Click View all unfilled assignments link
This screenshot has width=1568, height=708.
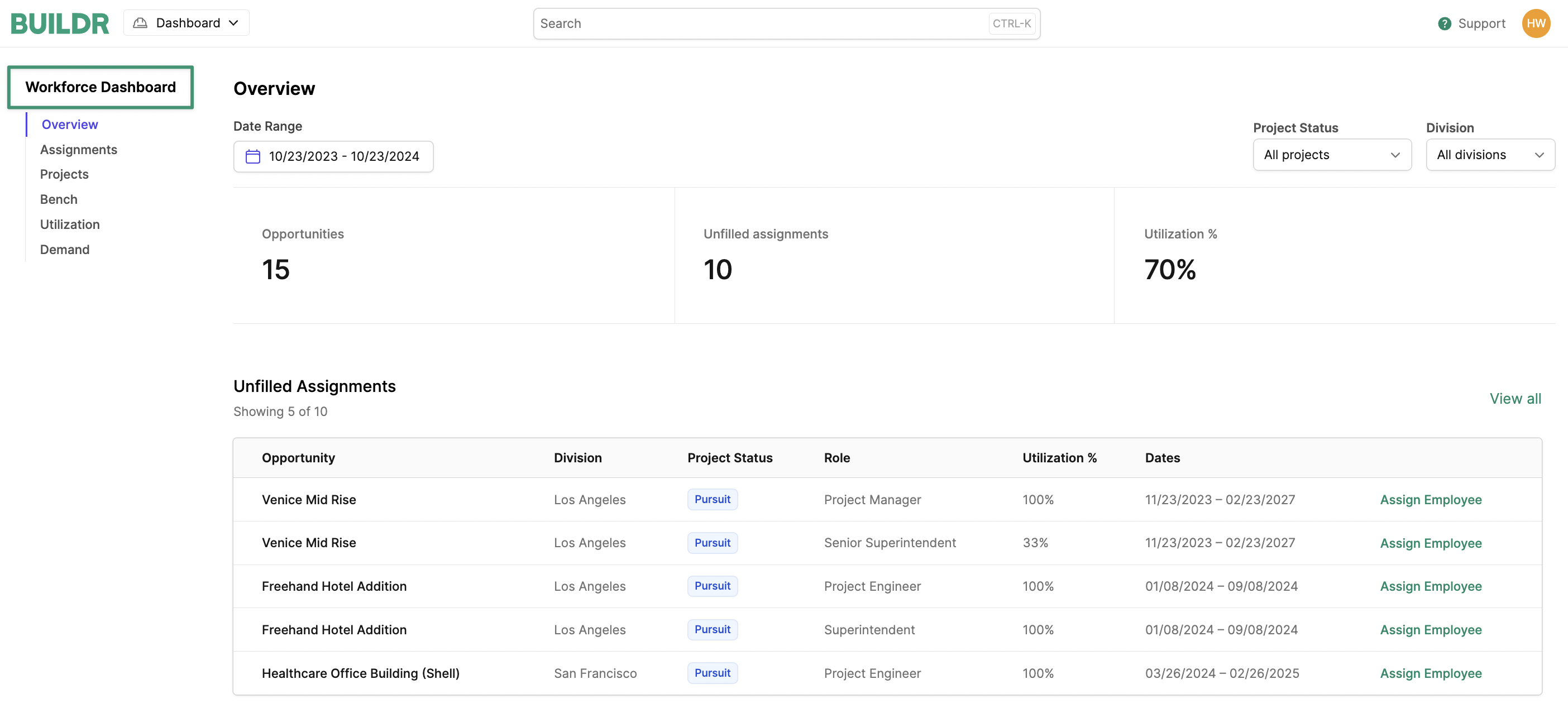tap(1514, 398)
